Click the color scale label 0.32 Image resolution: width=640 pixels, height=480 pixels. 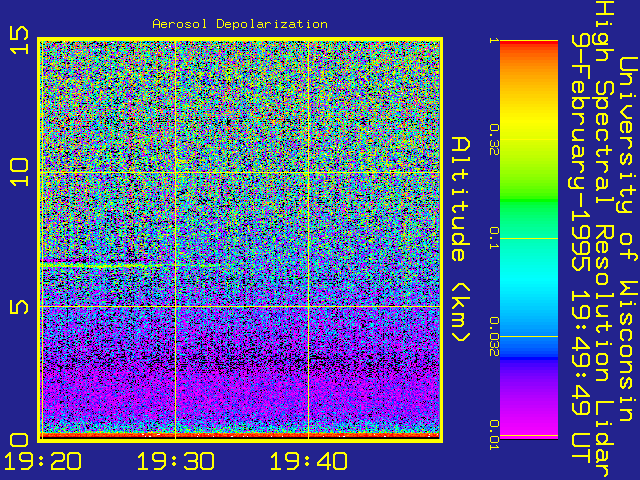point(494,140)
